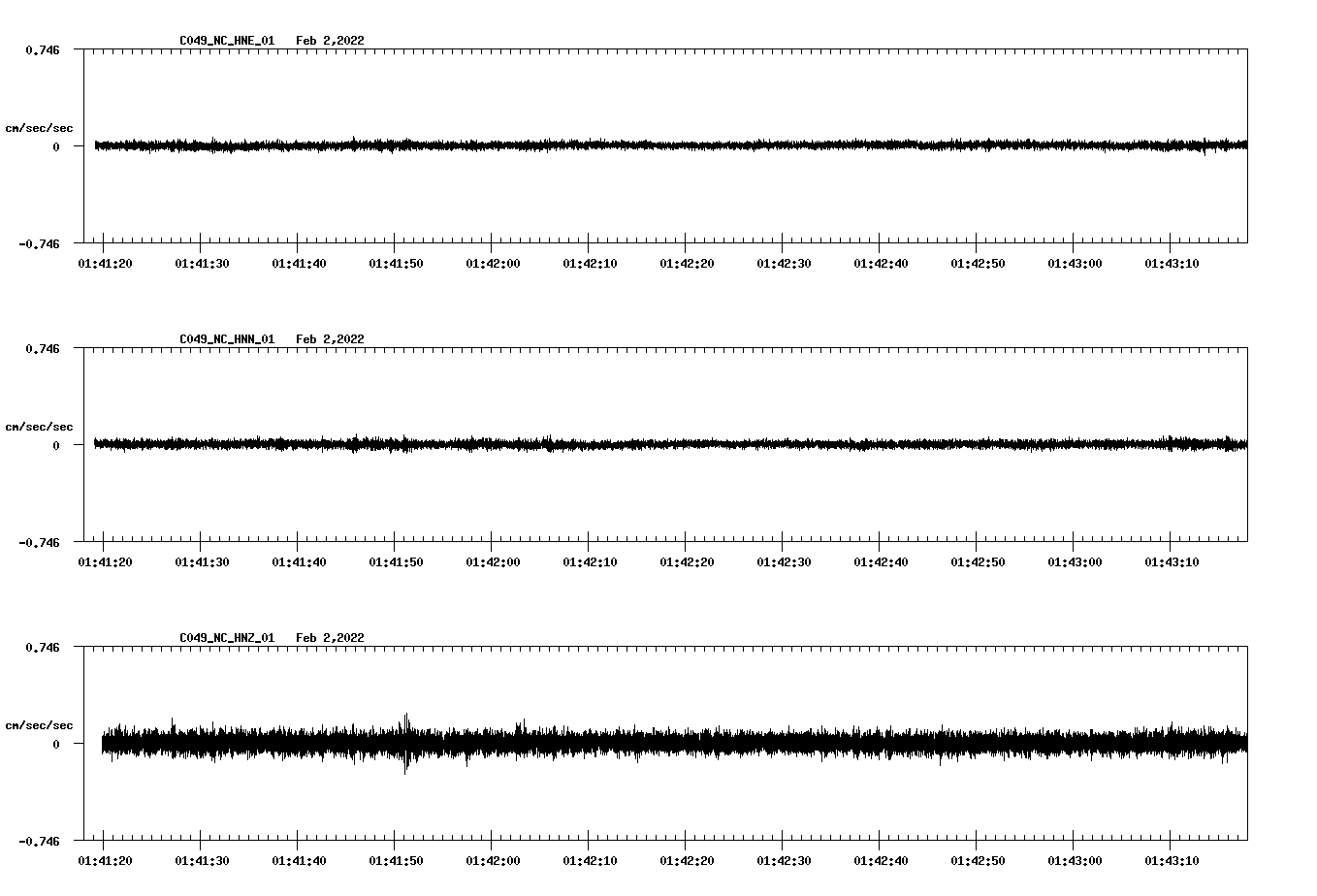Click the Feb 2,2022 date on HNE plot
This screenshot has width=1317, height=896.
[331, 41]
